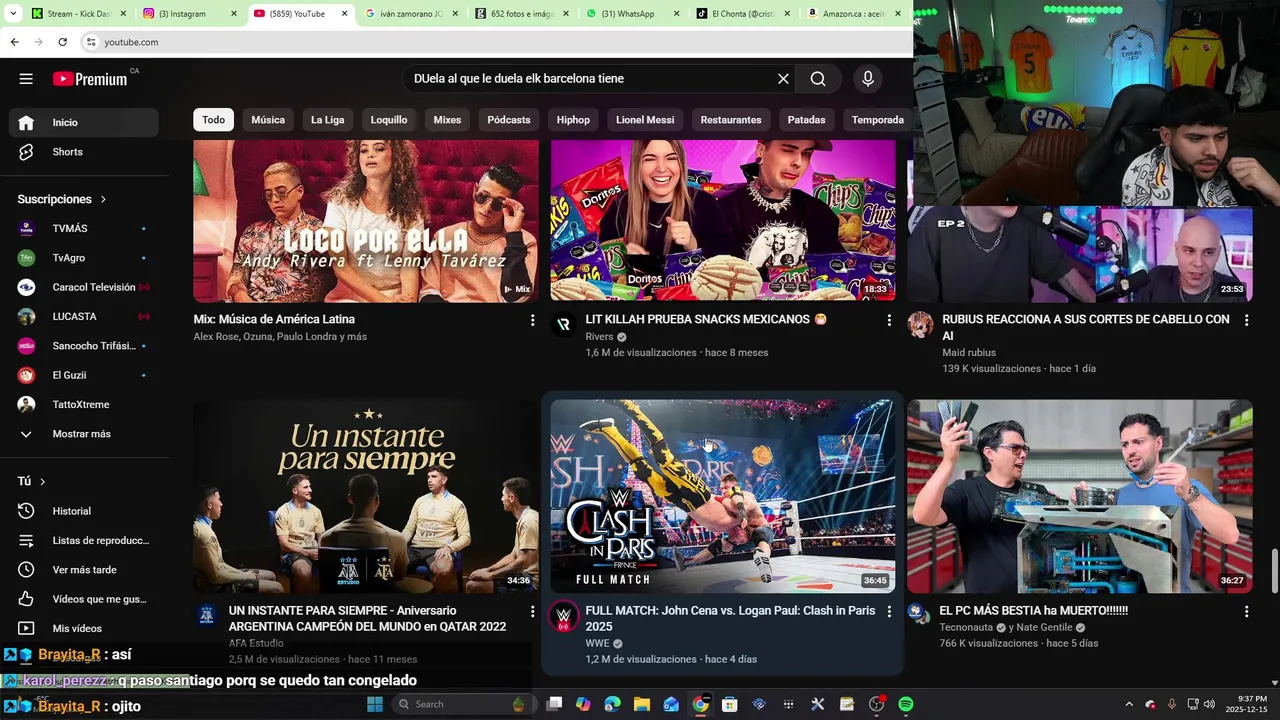View site information icon next to youtube.com
This screenshot has width=1280, height=720.
91,42
